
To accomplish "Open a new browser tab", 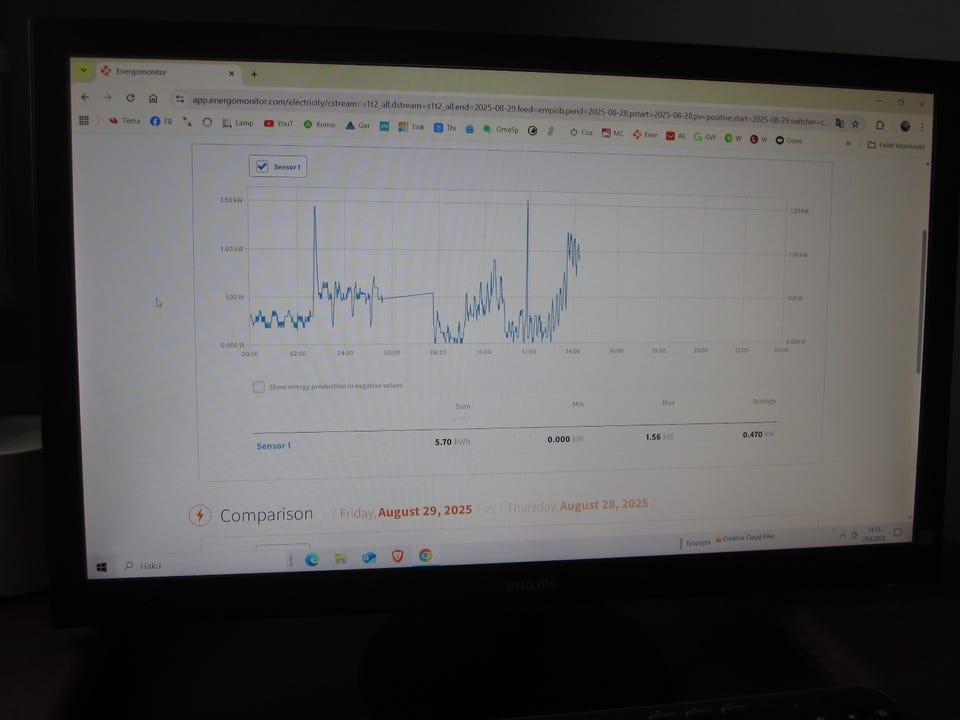I will pos(254,74).
